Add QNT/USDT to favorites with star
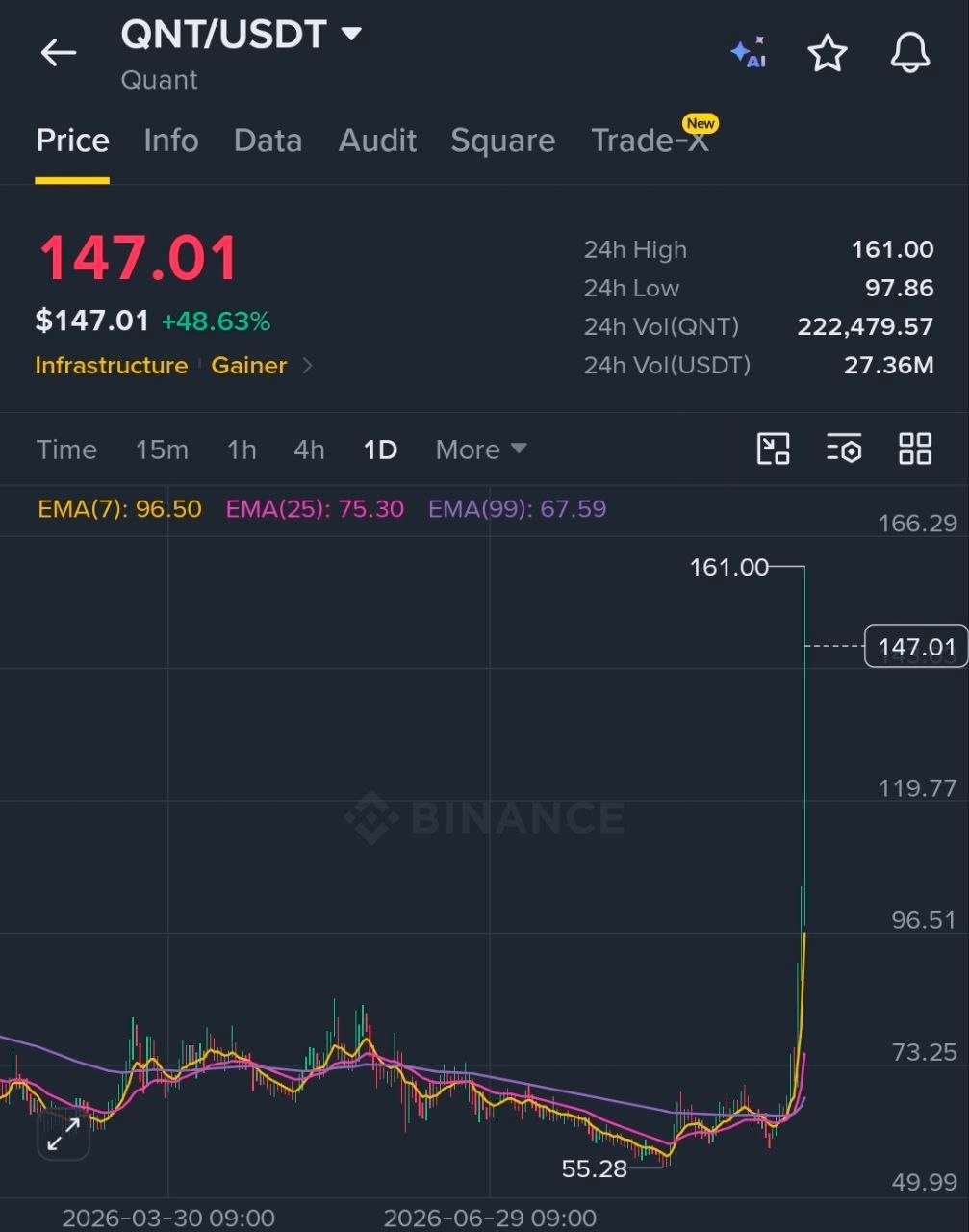The width and height of the screenshot is (969, 1232). (x=828, y=53)
